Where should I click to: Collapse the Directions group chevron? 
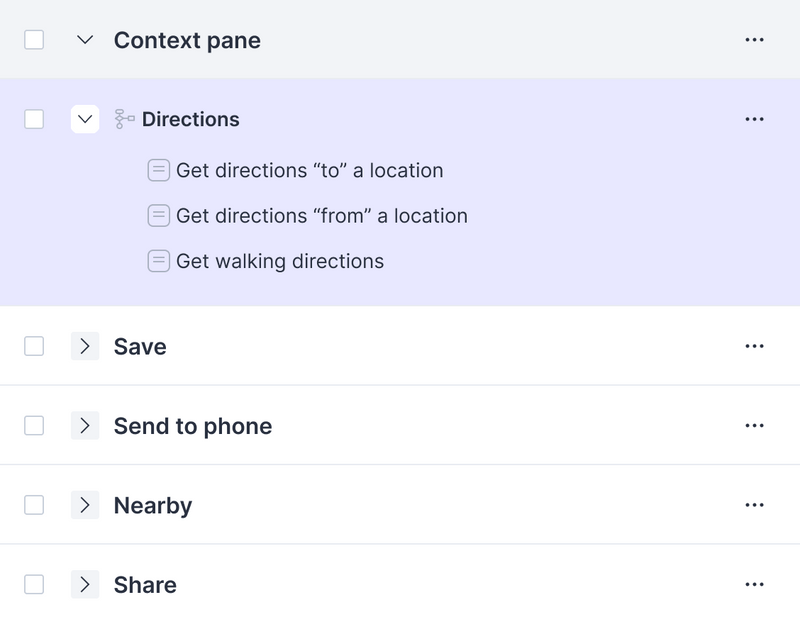coord(85,119)
